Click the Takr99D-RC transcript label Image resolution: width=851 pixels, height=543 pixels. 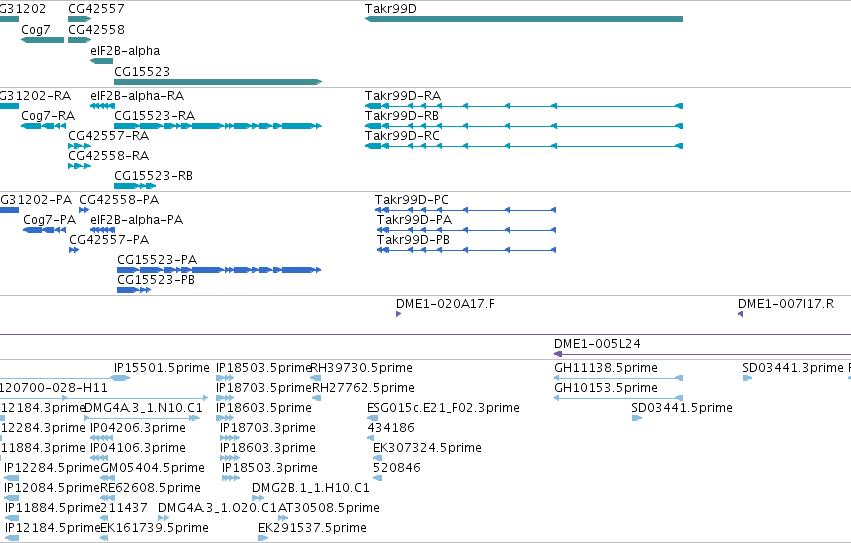402,136
